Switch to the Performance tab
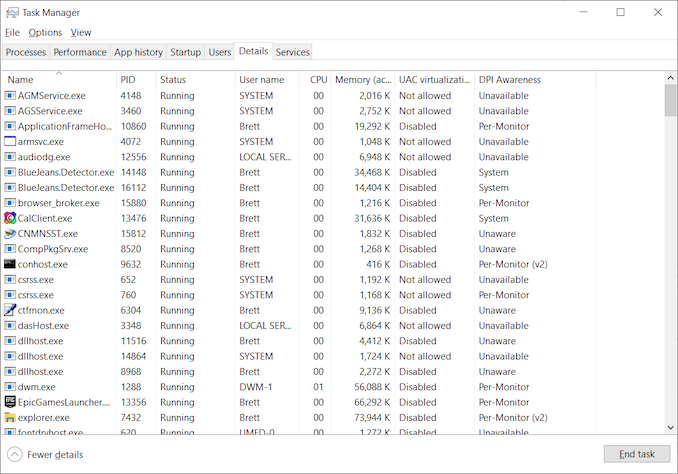The image size is (678, 474). (80, 52)
